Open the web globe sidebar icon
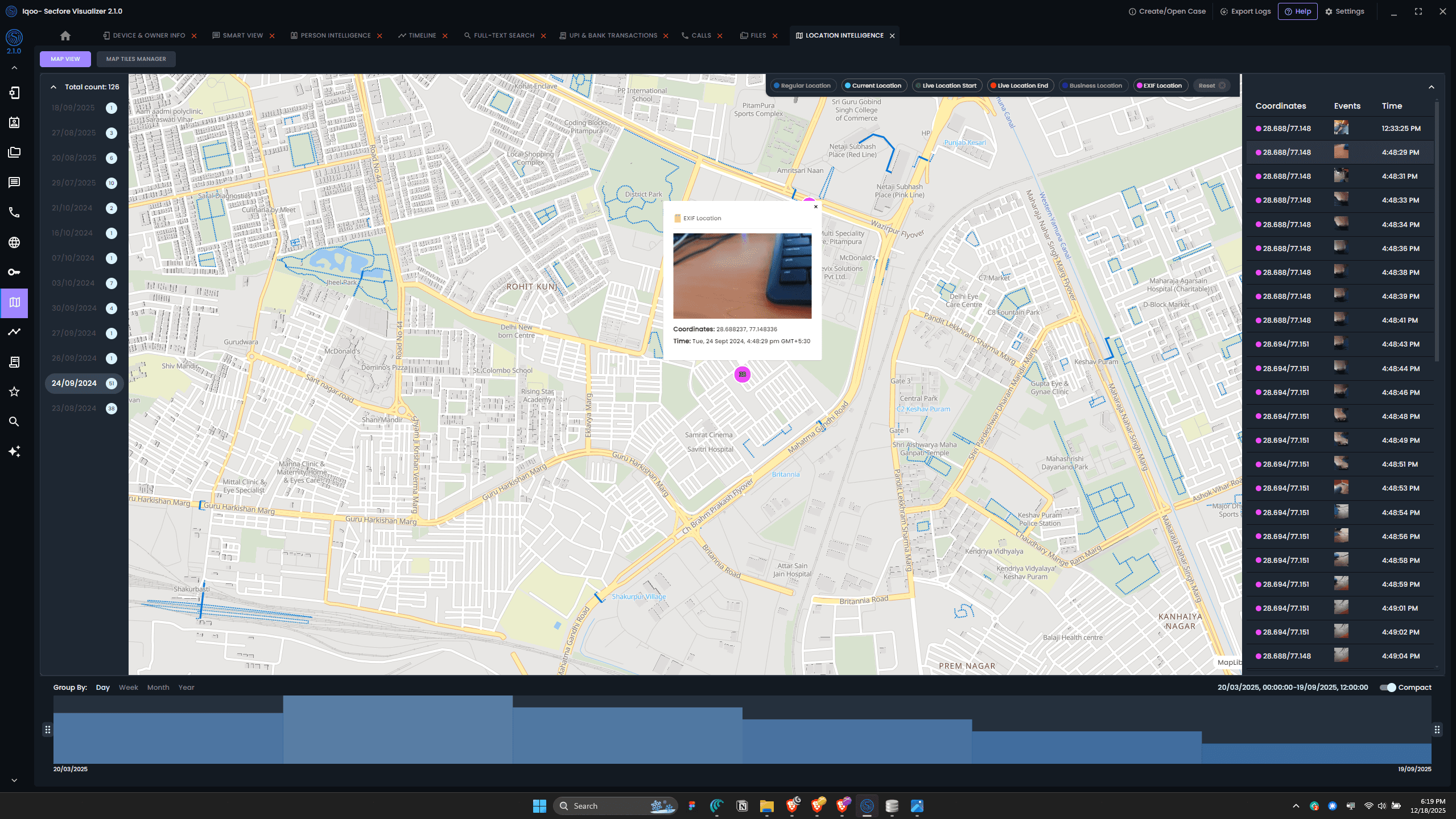This screenshot has height=819, width=1456. 14,242
